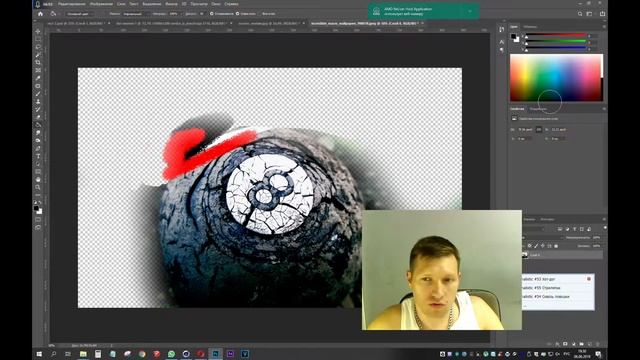This screenshot has height=360, width=640.
Task: Open the Основной цвет fill source dropdown
Action: pos(79,13)
